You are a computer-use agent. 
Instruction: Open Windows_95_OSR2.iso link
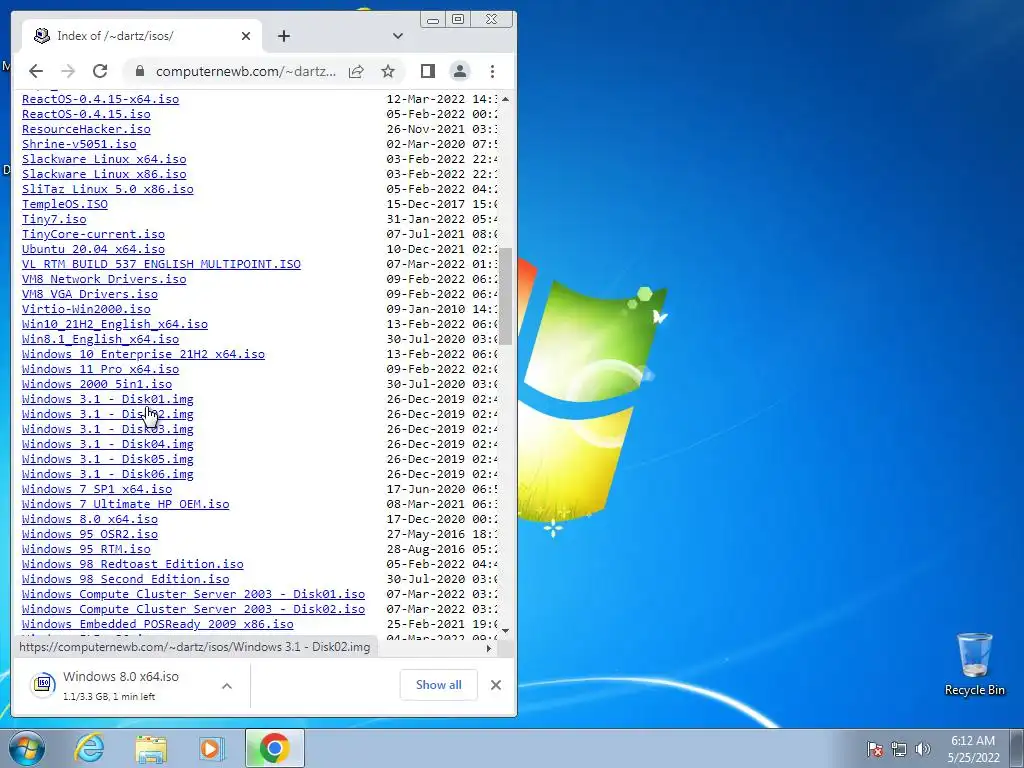click(x=89, y=535)
